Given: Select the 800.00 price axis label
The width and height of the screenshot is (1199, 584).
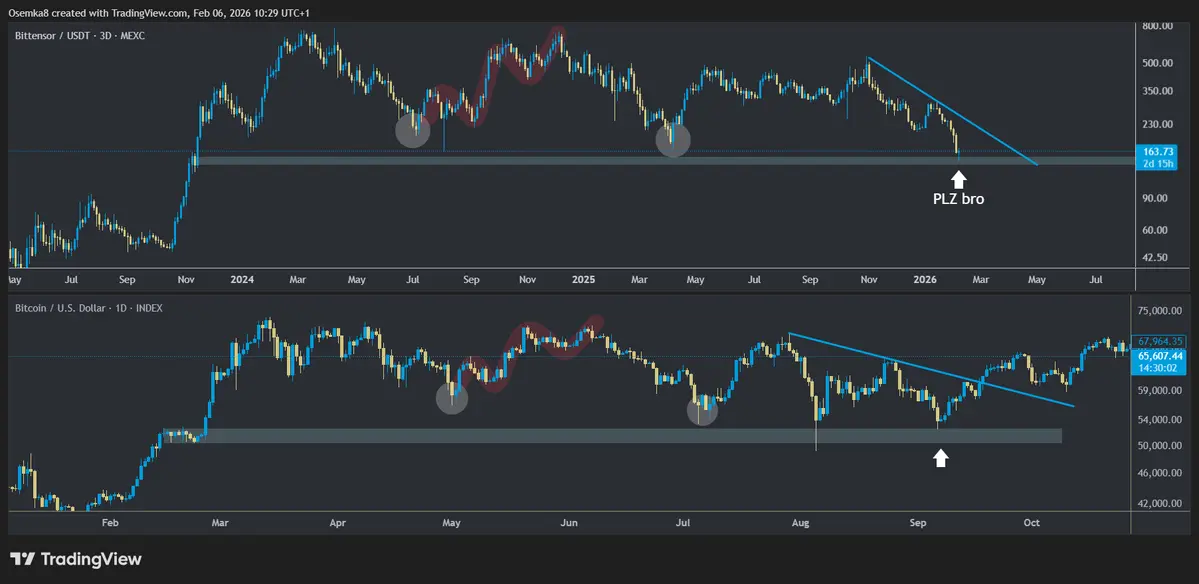Looking at the screenshot, I should 1155,26.
